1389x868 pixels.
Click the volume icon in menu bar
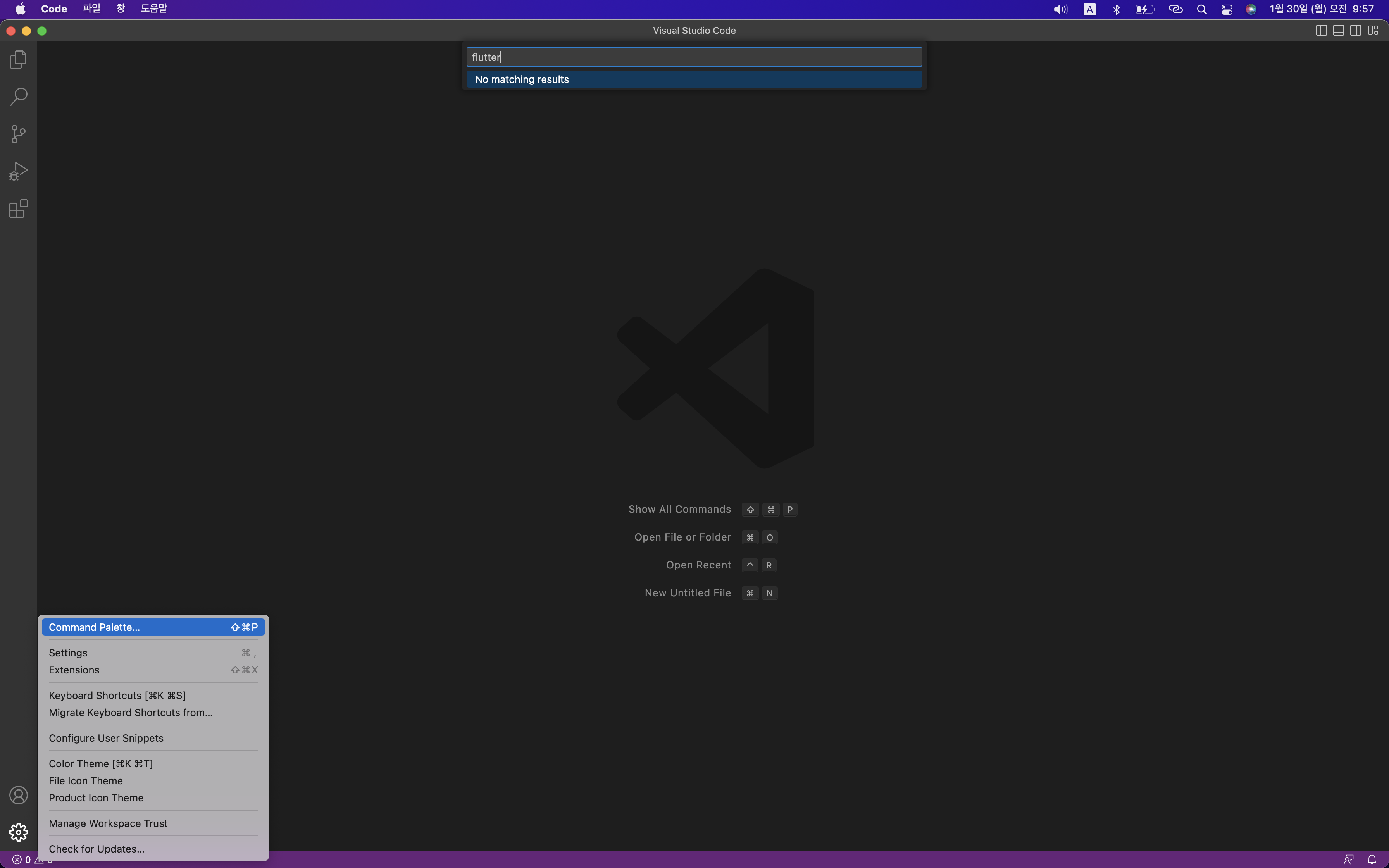[x=1060, y=9]
